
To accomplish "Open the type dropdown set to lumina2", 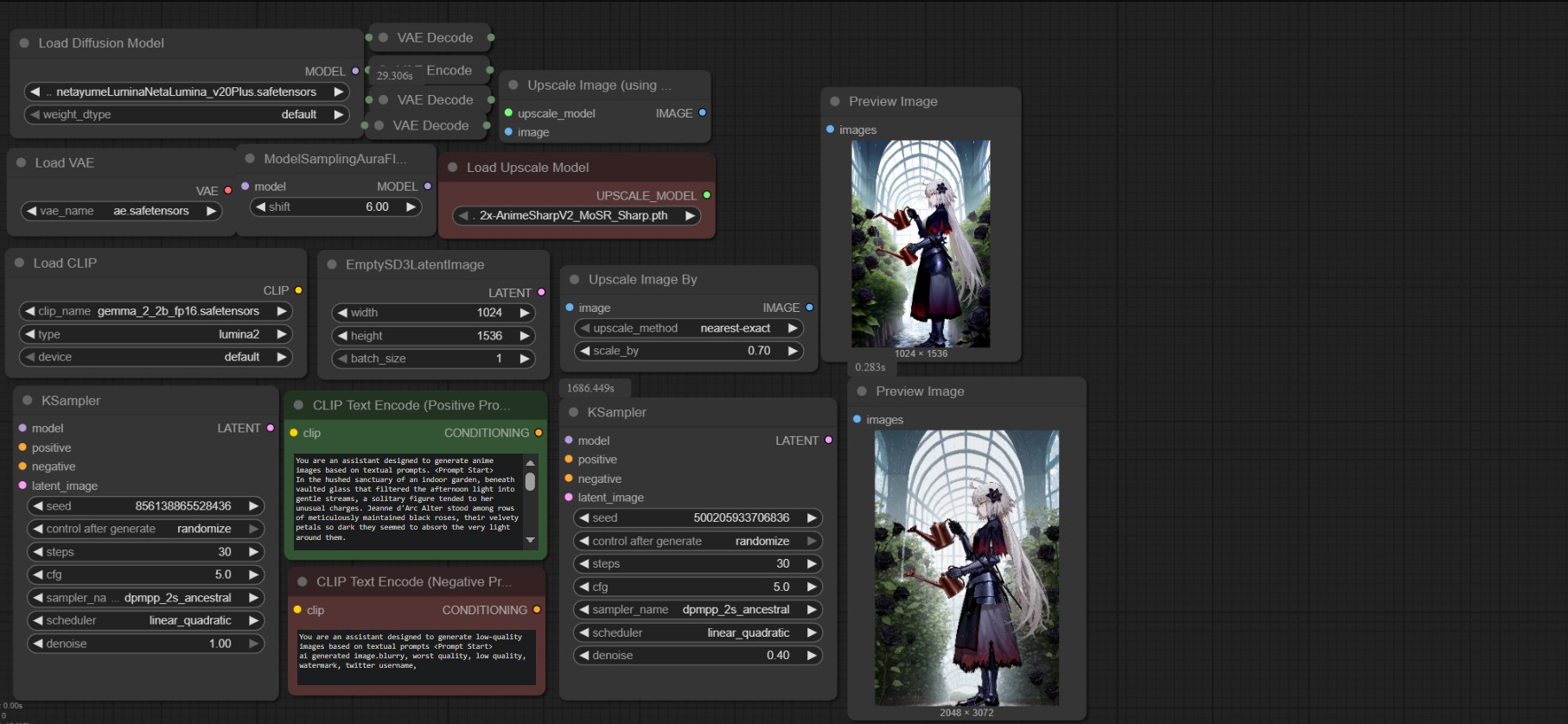I will (x=156, y=334).
